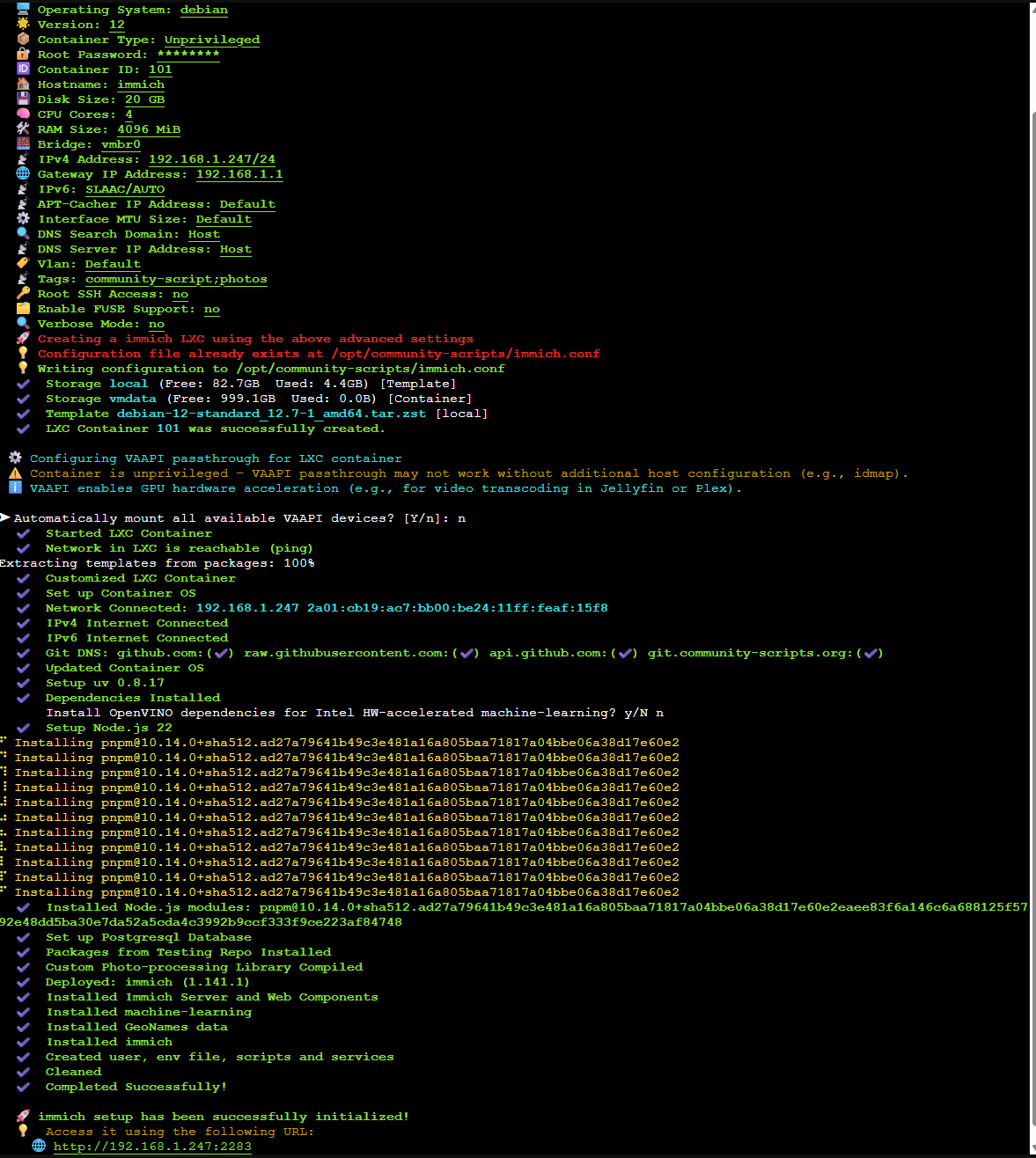
Task: Click the underlined 'debian' operating system value
Action: coord(204,10)
